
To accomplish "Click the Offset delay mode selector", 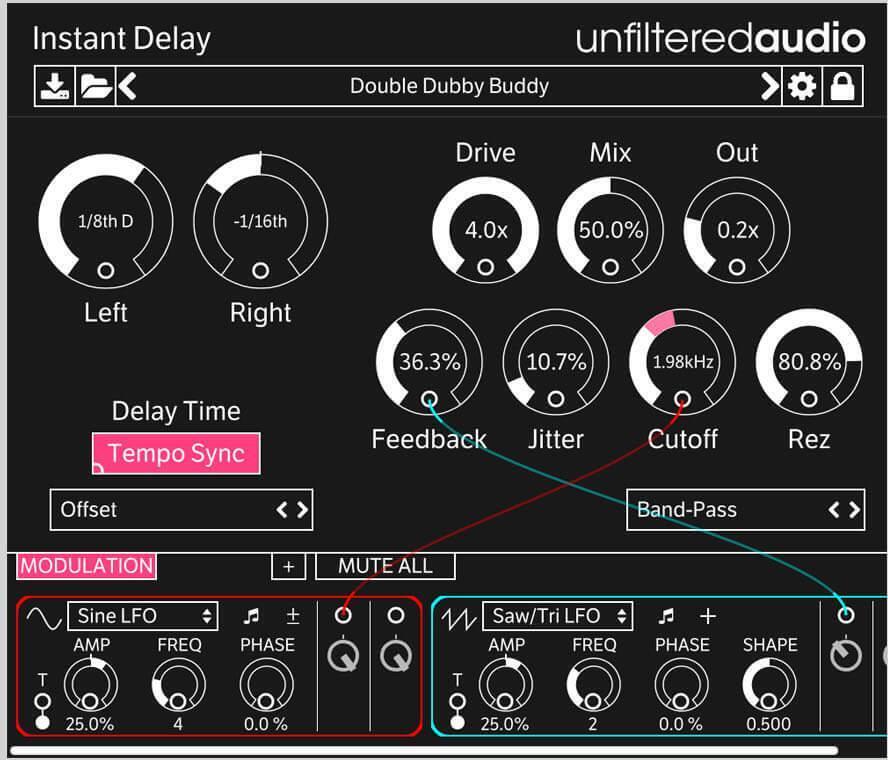I will click(180, 509).
